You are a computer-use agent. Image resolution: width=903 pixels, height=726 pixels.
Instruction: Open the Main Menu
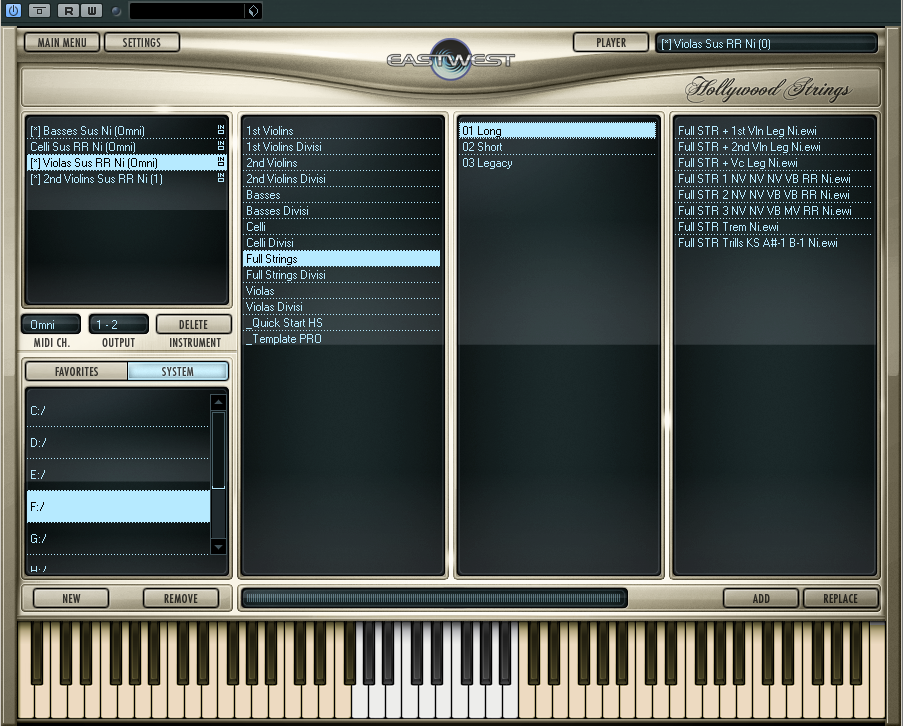pos(62,43)
